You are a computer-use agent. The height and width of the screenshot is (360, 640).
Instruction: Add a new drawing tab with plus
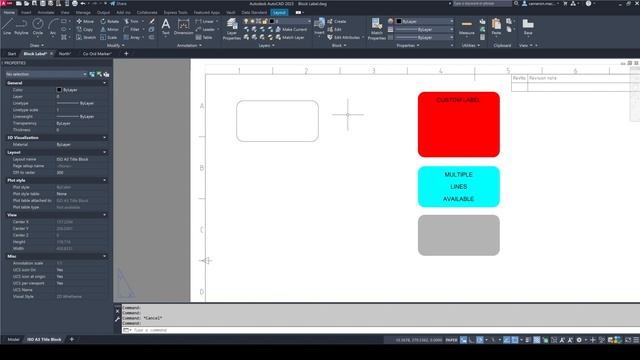coord(126,53)
